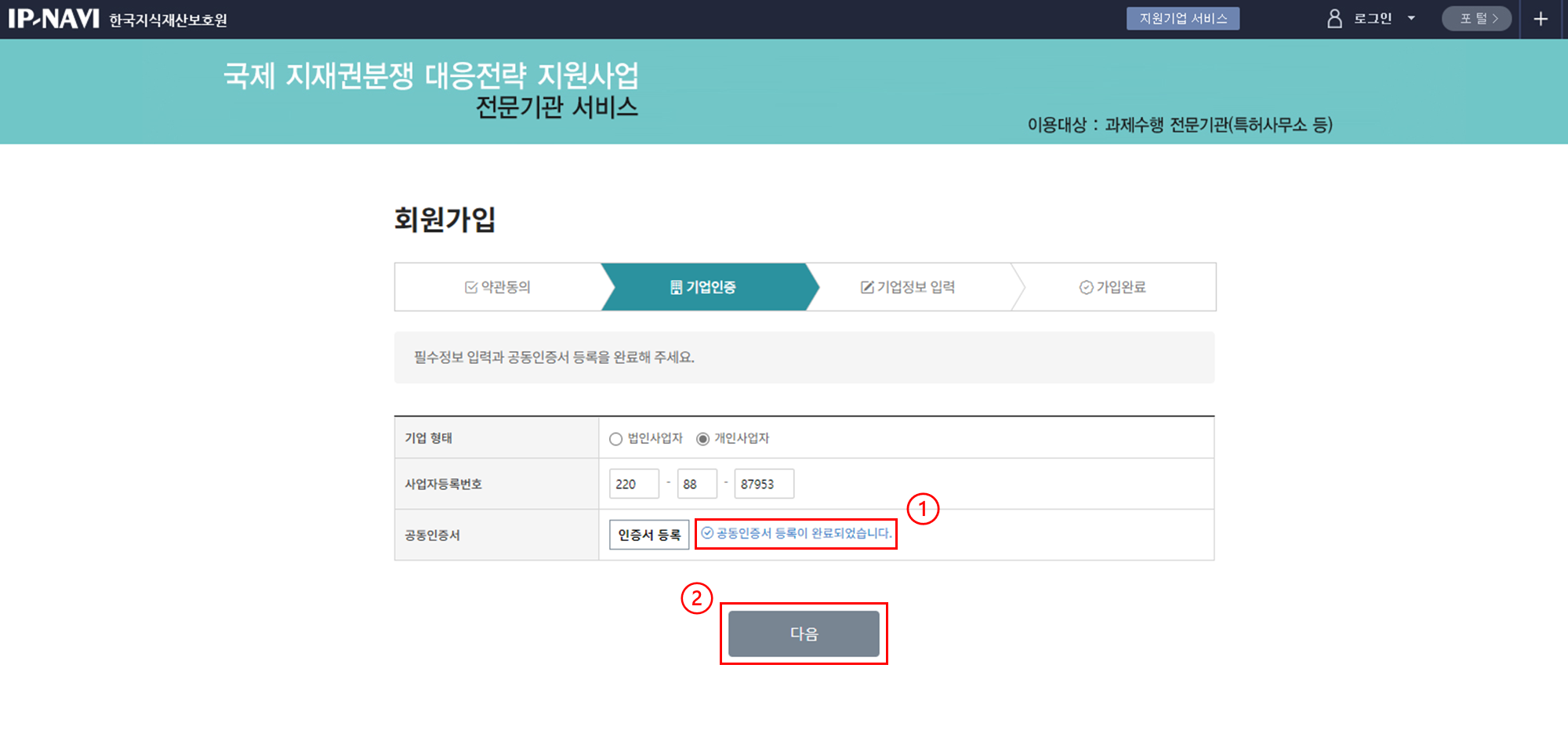Click the user profile icon
The height and width of the screenshot is (730, 1568).
pos(1334,19)
